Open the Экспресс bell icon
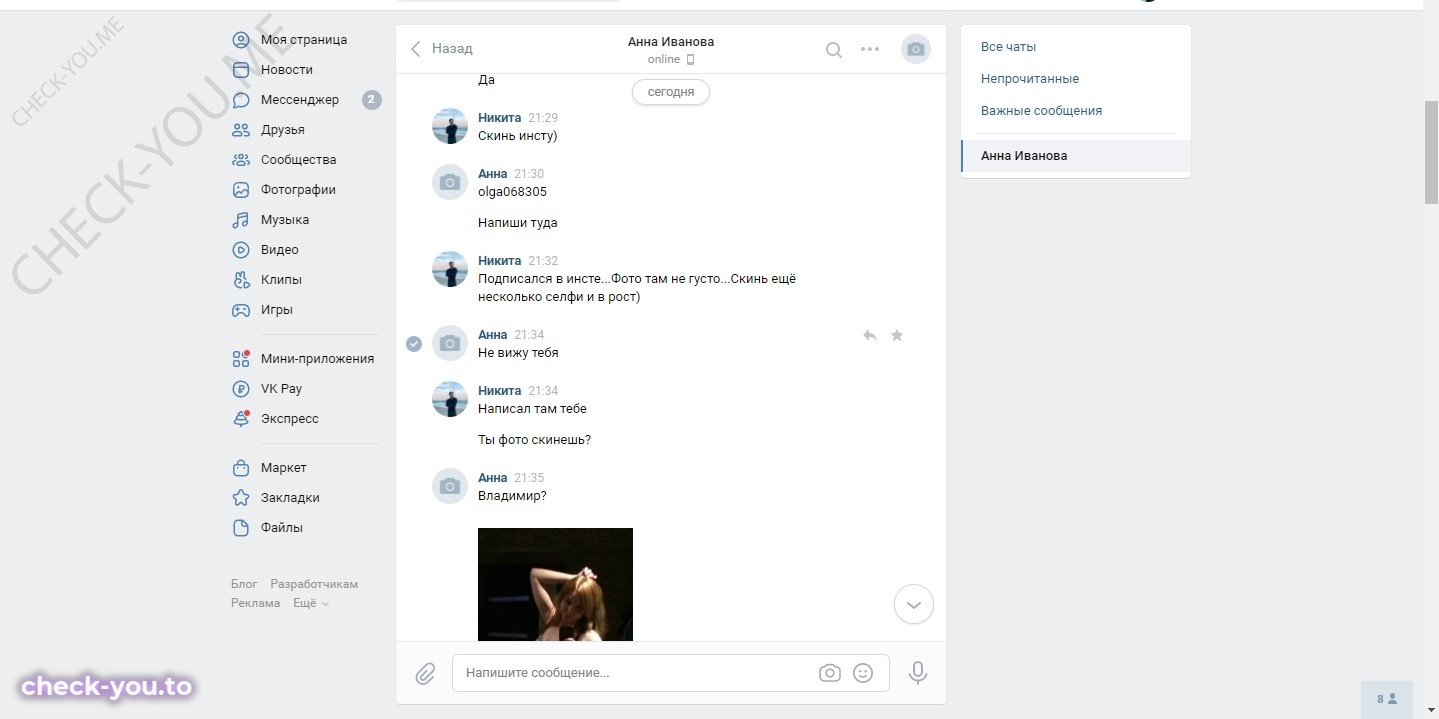This screenshot has width=1439, height=719. pos(241,419)
